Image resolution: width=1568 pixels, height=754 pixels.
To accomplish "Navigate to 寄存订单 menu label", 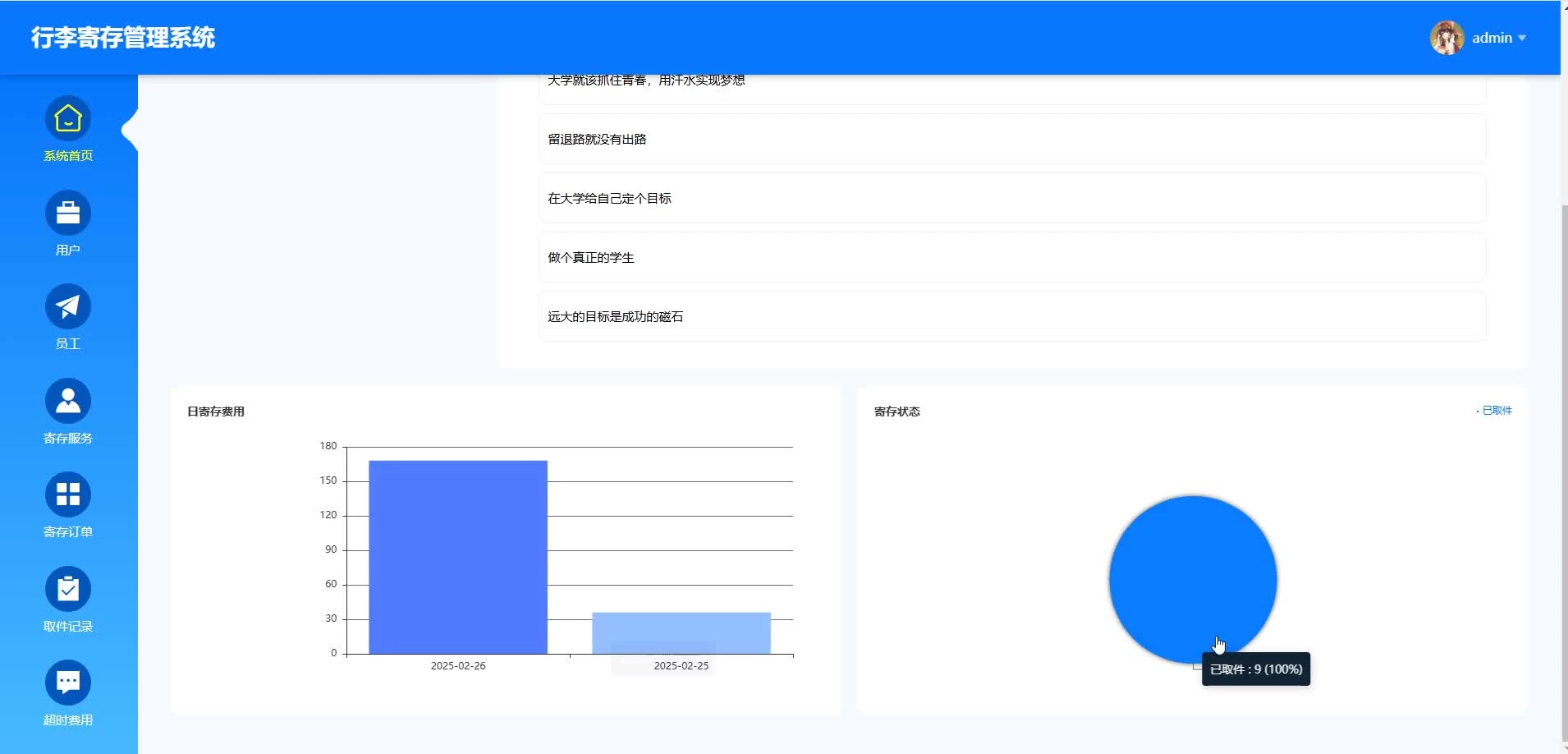I will [x=68, y=532].
